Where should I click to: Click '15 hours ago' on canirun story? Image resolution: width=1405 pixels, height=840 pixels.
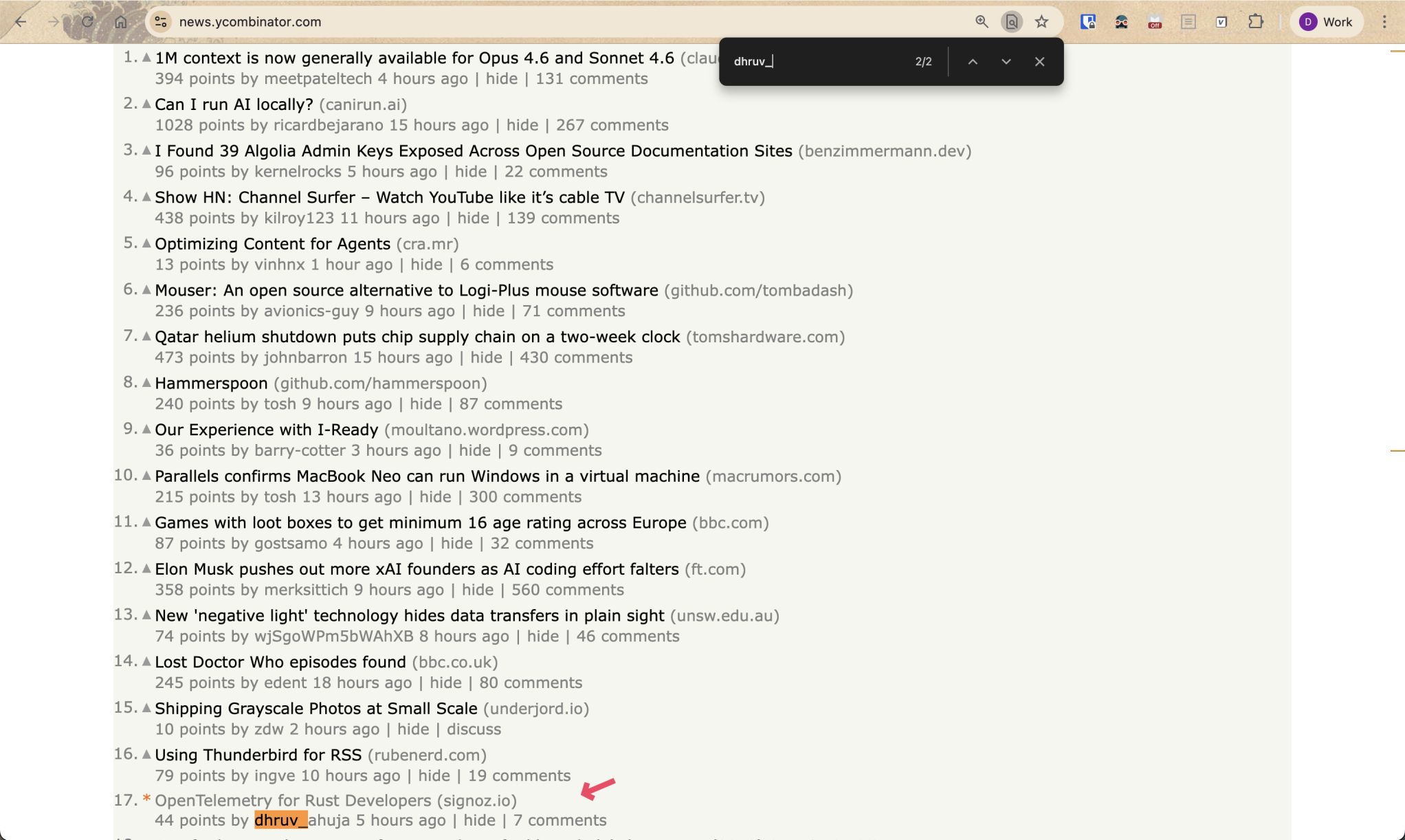(x=439, y=125)
